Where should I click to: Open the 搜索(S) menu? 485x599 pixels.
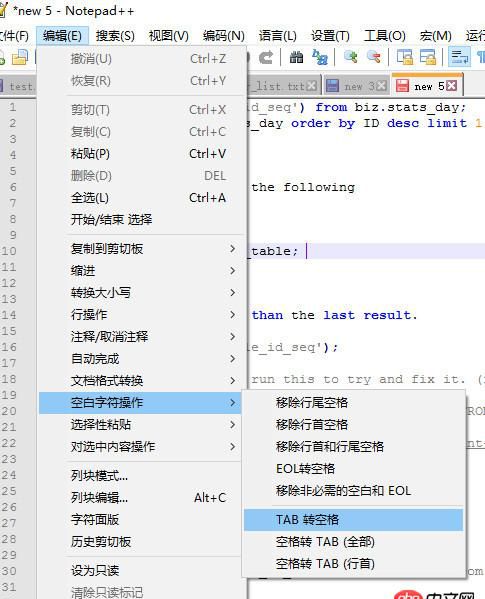click(115, 36)
